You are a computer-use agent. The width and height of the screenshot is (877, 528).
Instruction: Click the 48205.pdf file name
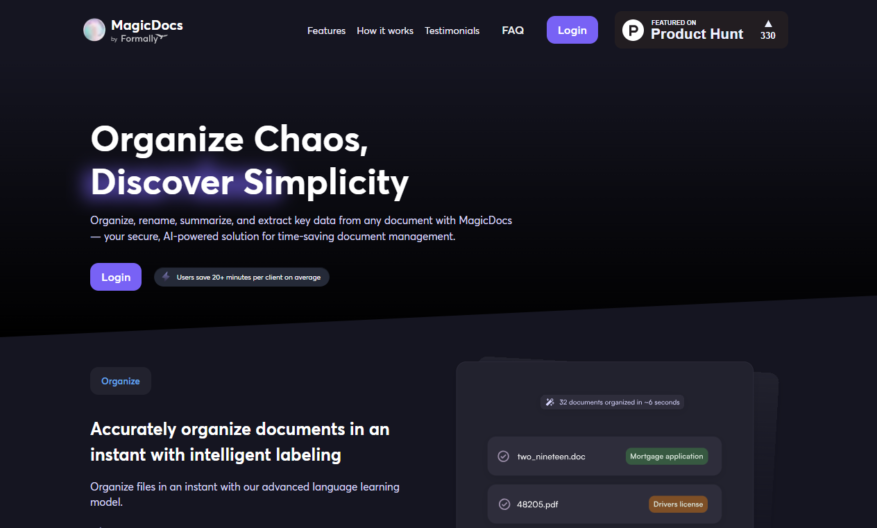click(x=537, y=504)
